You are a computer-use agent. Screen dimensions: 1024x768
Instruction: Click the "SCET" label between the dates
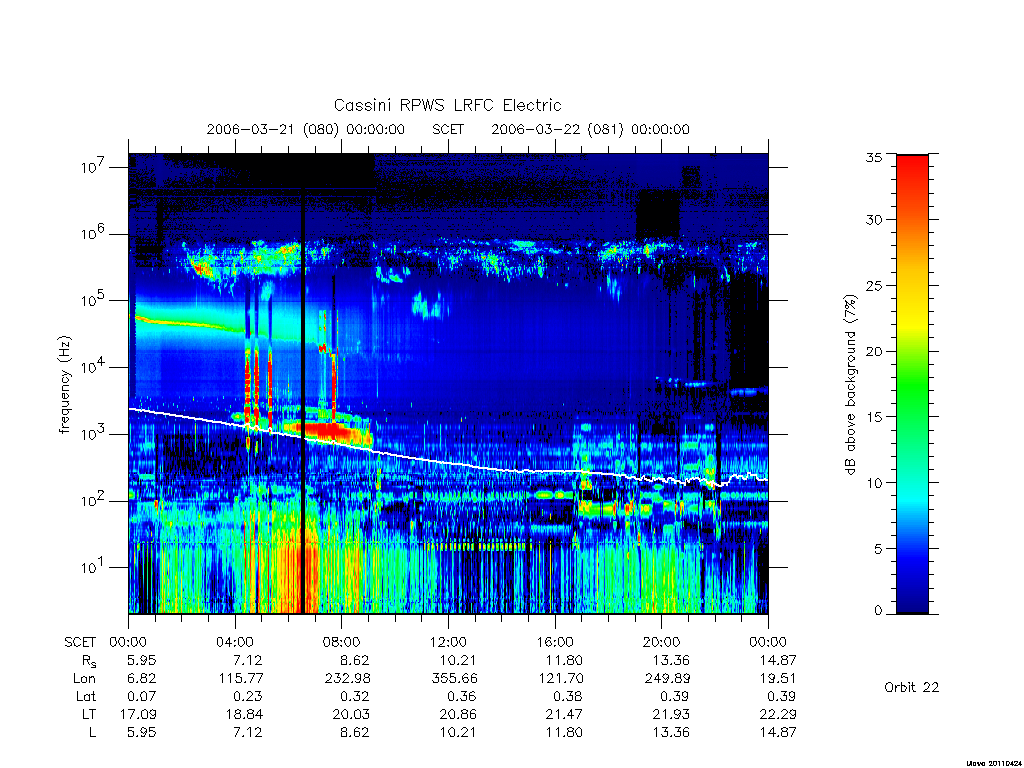coord(448,129)
